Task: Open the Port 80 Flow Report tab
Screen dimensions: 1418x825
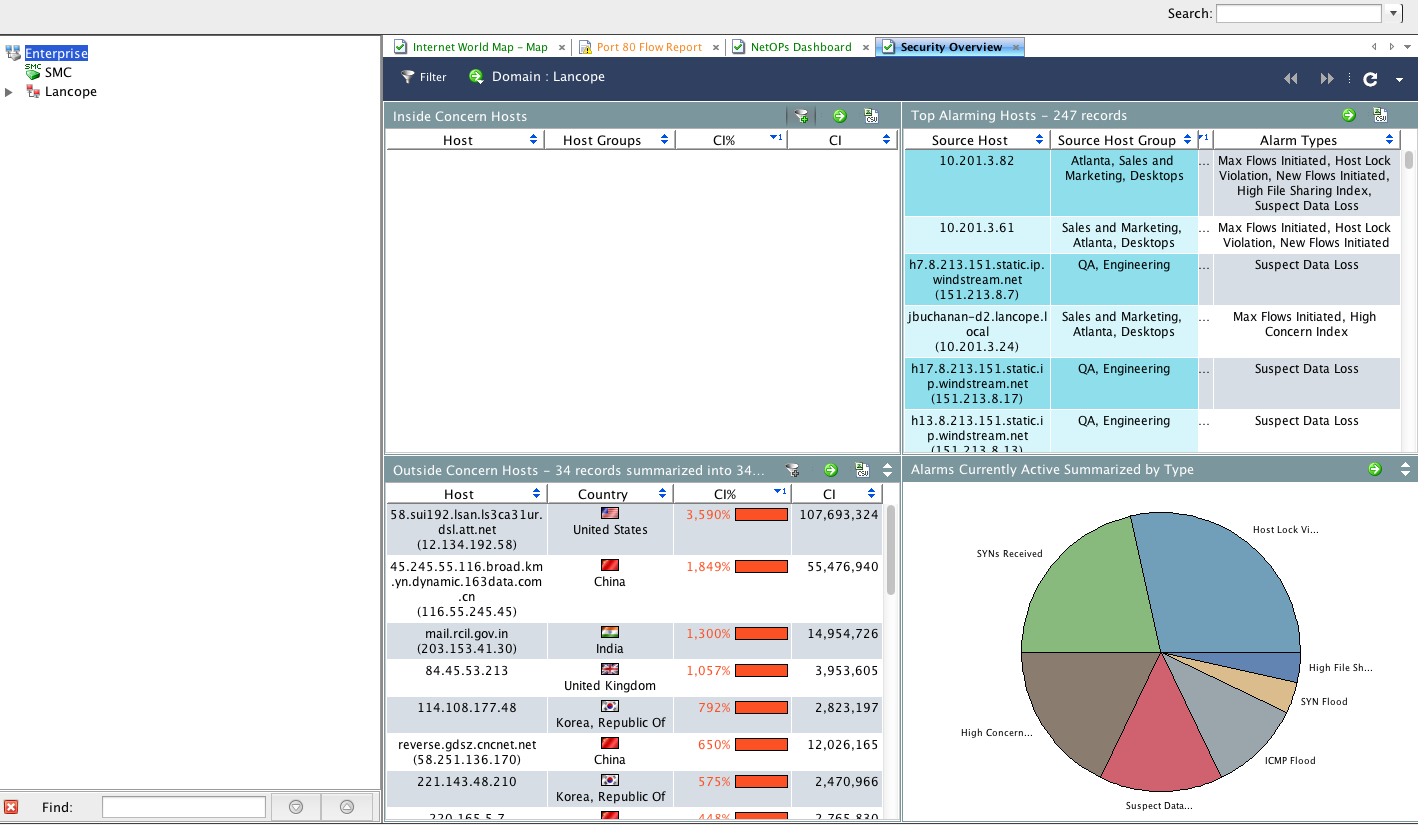Action: point(648,47)
